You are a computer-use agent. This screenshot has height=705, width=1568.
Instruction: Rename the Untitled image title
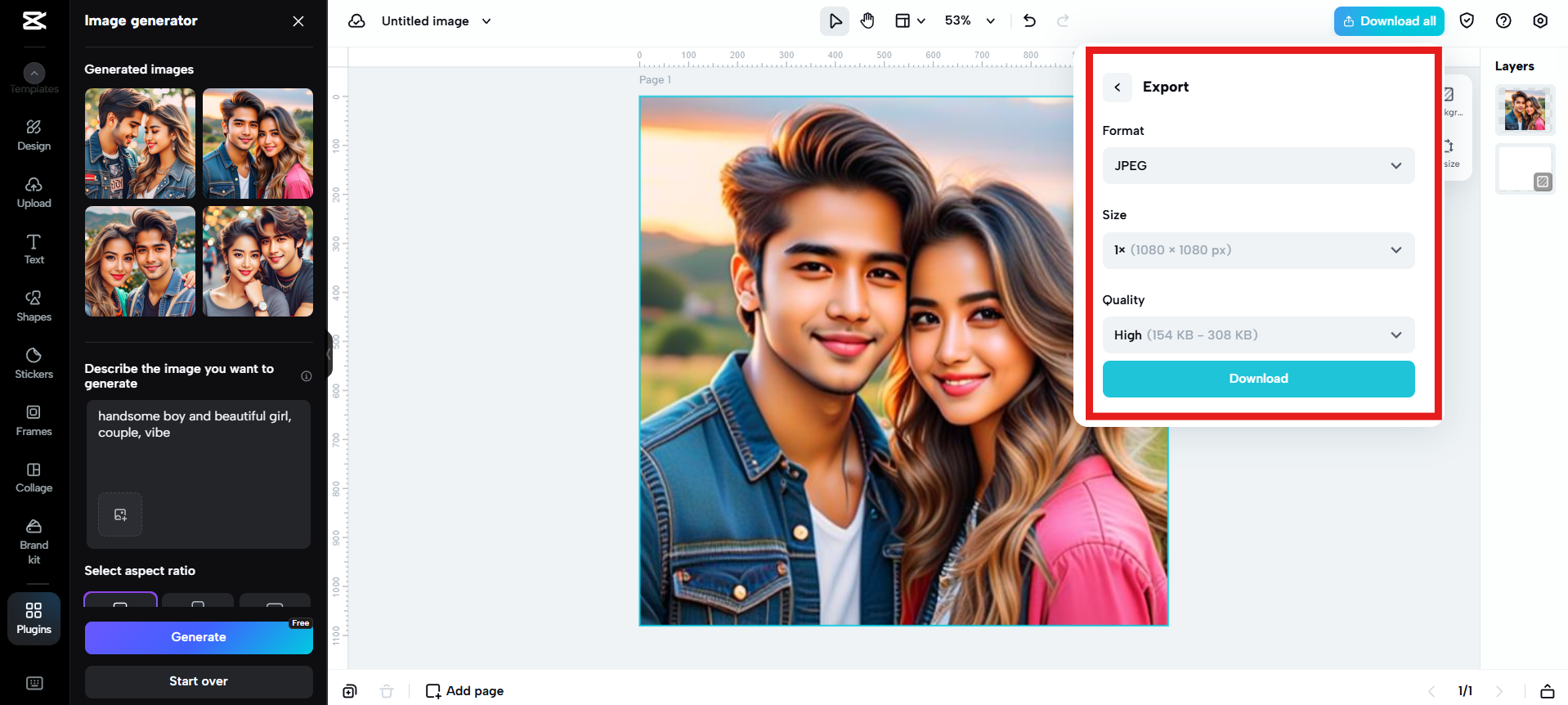[425, 21]
